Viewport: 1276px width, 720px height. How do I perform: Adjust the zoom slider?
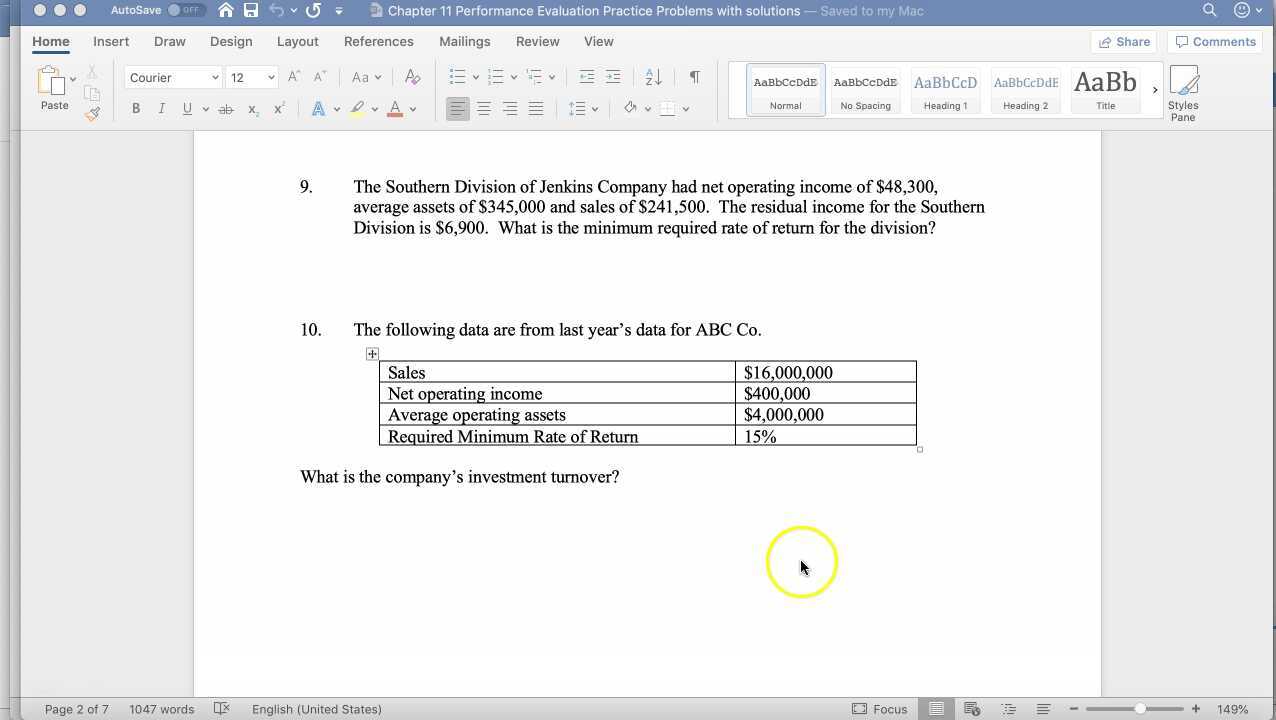[x=1139, y=709]
